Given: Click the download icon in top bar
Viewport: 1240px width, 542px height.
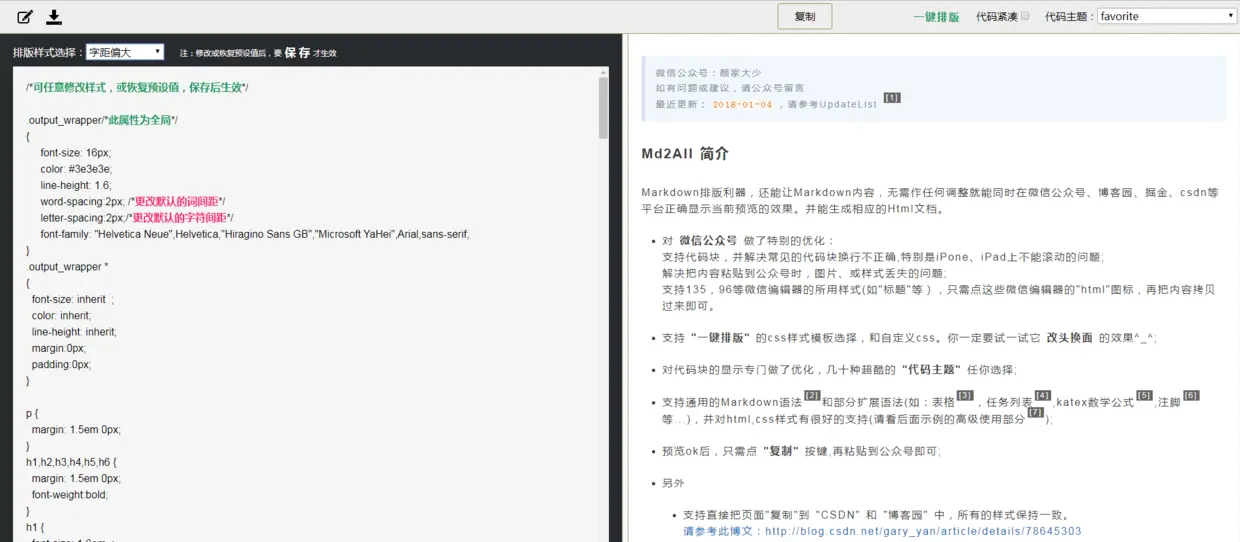Looking at the screenshot, I should click(x=54, y=16).
